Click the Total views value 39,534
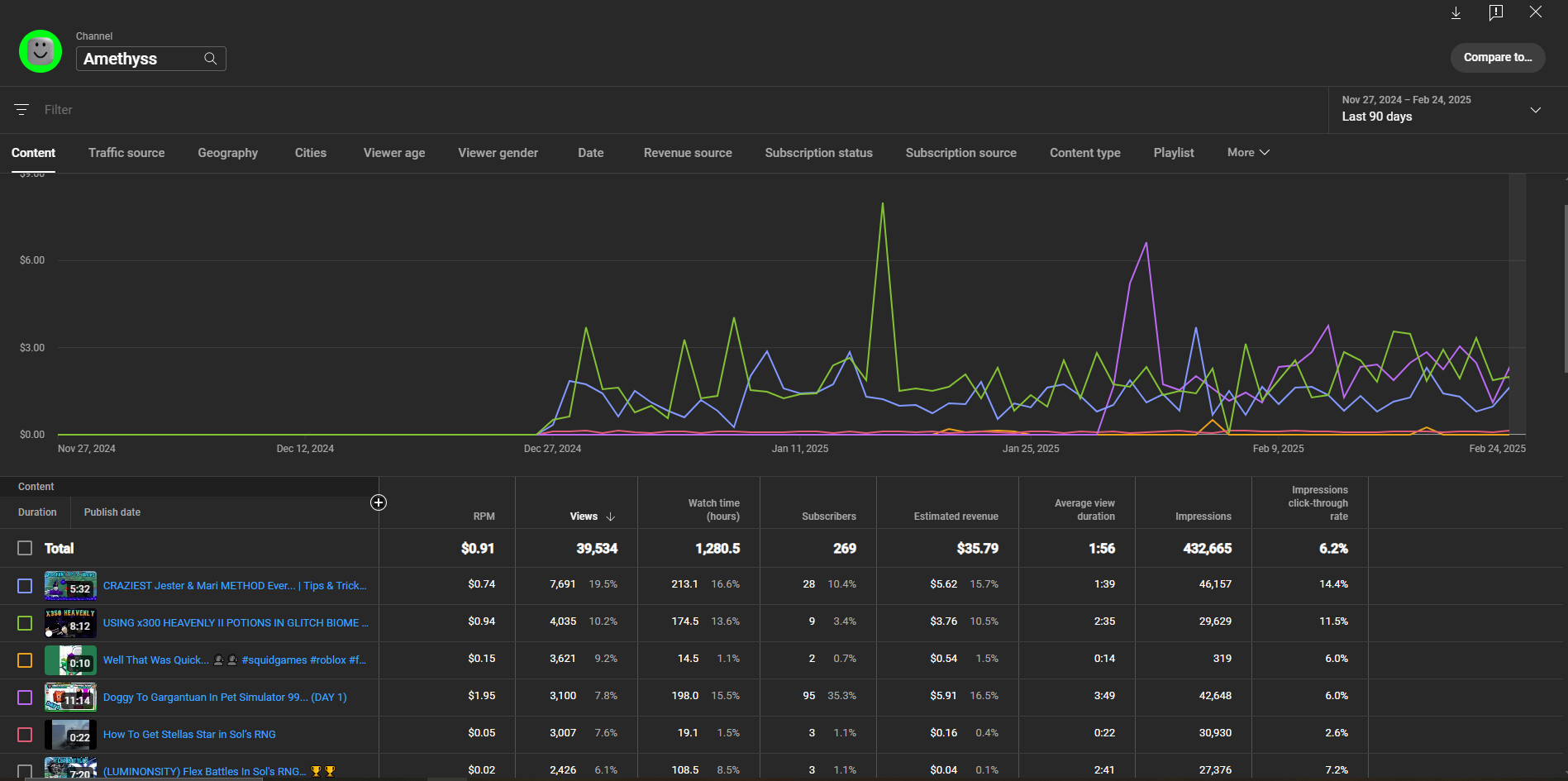This screenshot has height=781, width=1568. [597, 548]
